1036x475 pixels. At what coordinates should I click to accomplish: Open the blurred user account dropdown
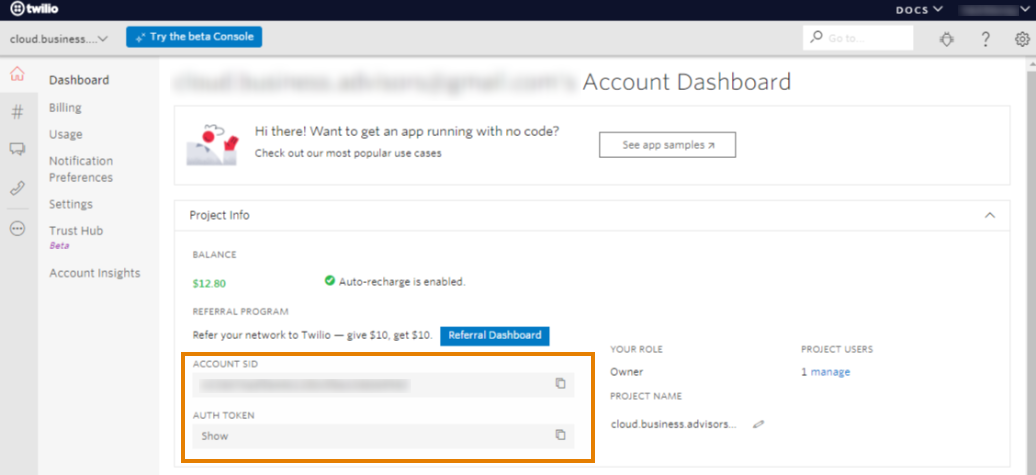(995, 9)
